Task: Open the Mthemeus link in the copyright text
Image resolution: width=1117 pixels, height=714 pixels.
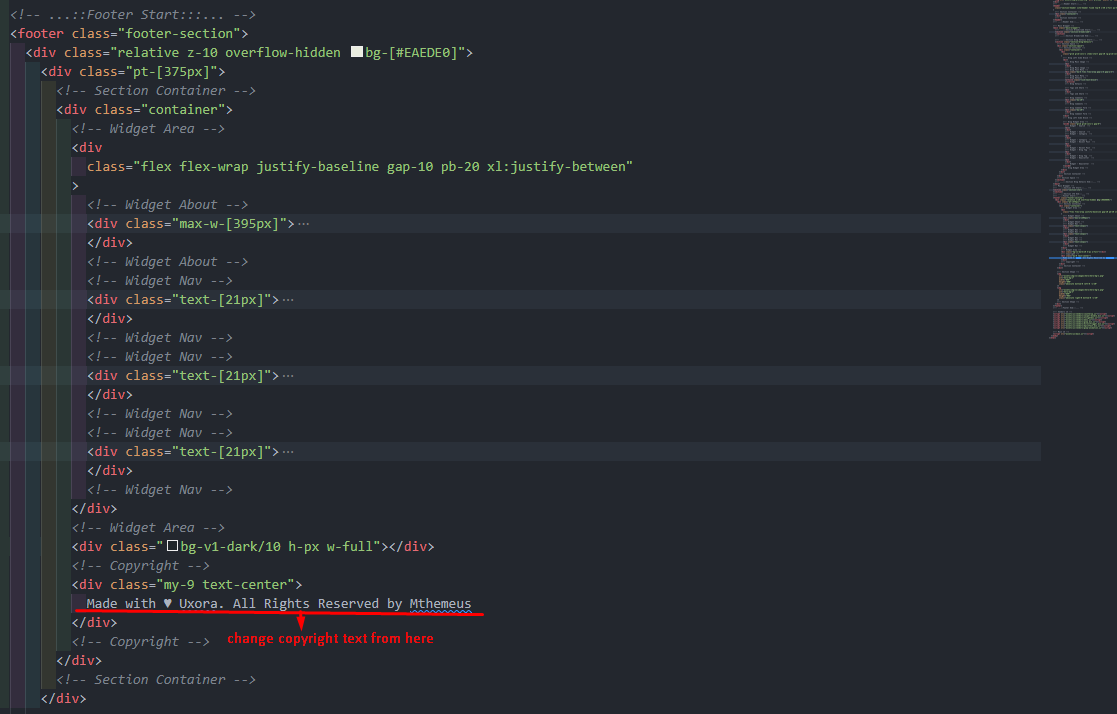Action: tap(441, 603)
